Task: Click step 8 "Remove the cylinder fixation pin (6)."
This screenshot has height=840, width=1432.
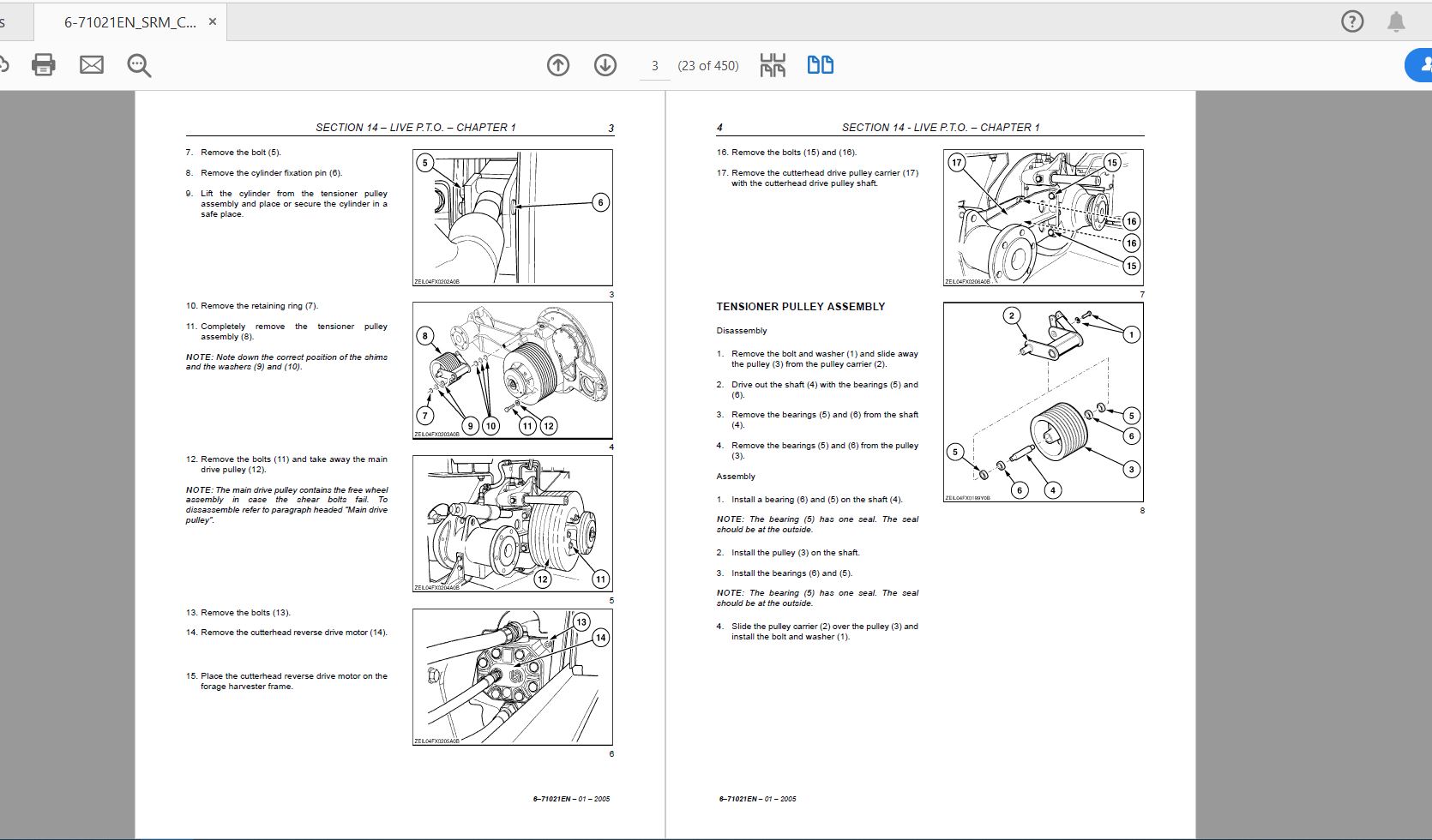Action: (264, 173)
